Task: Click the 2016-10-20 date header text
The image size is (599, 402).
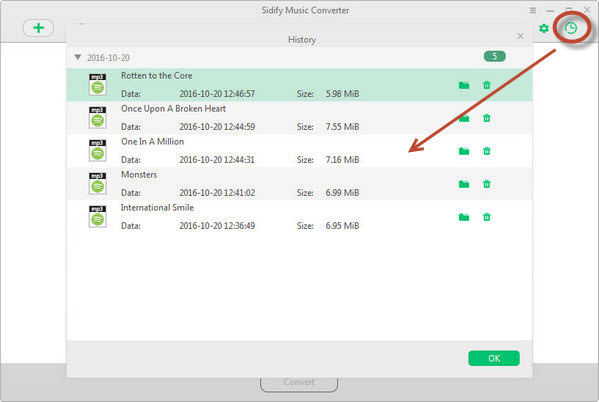Action: coord(108,58)
